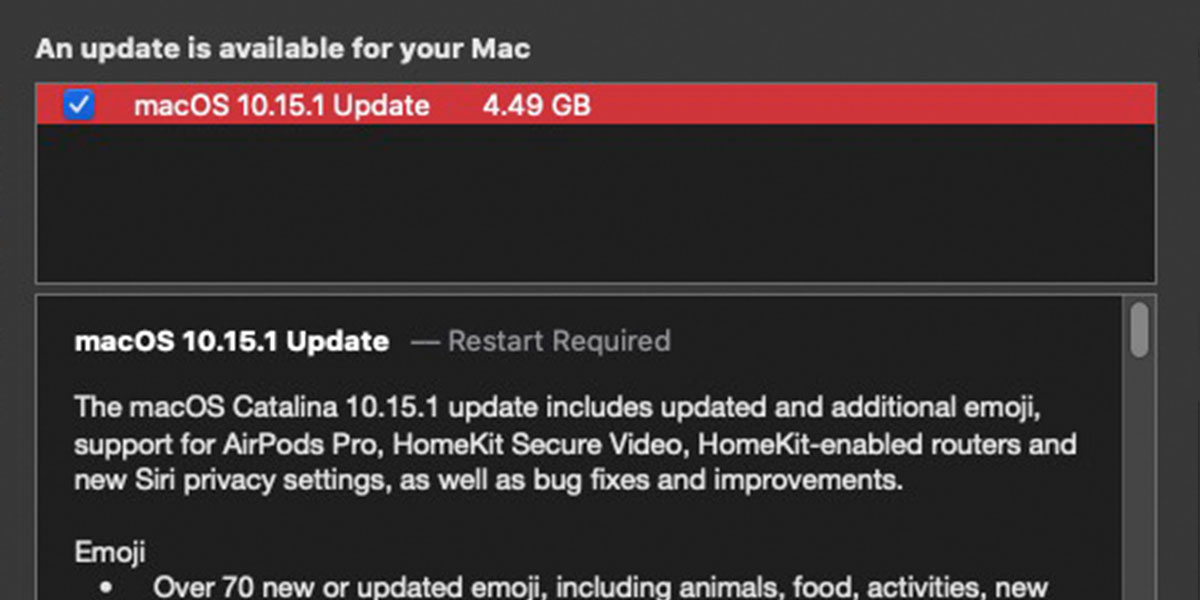Click the release notes scrollbar thumb
This screenshot has width=1200, height=600.
(1139, 329)
